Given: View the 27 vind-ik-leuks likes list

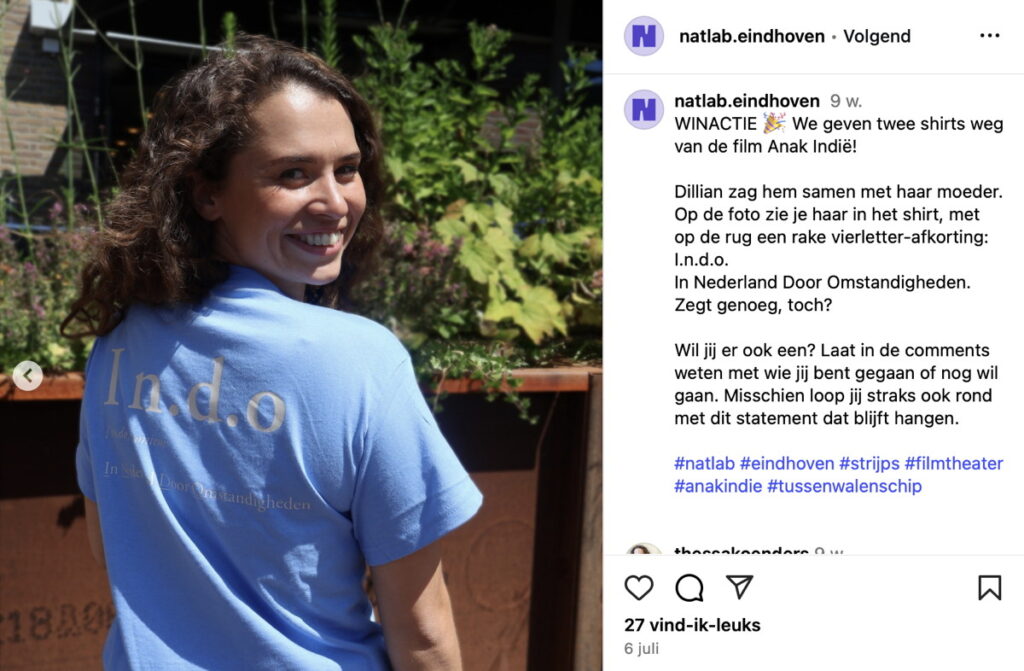Looking at the screenshot, I should pyautogui.click(x=692, y=625).
